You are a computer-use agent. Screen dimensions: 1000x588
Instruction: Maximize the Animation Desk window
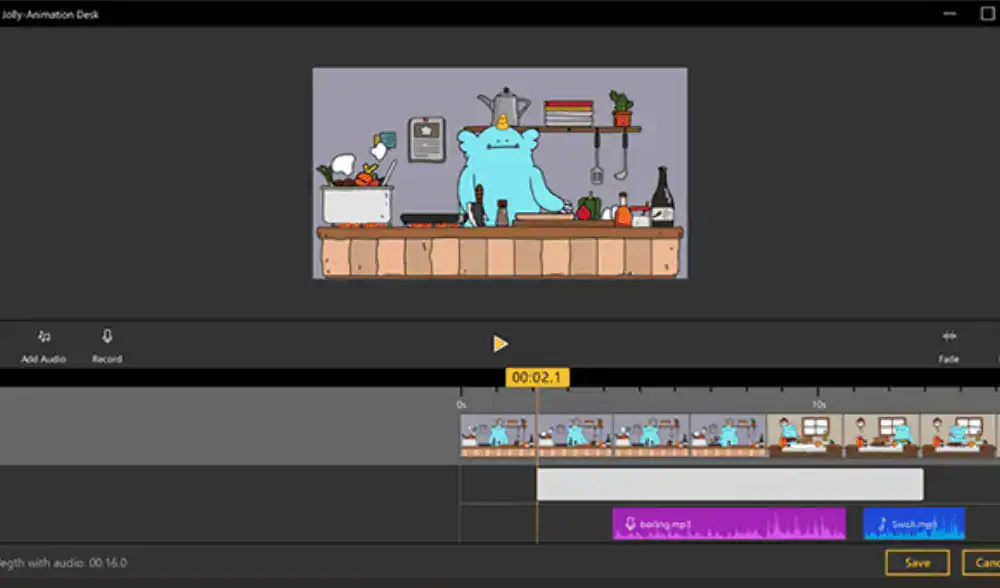click(x=985, y=14)
